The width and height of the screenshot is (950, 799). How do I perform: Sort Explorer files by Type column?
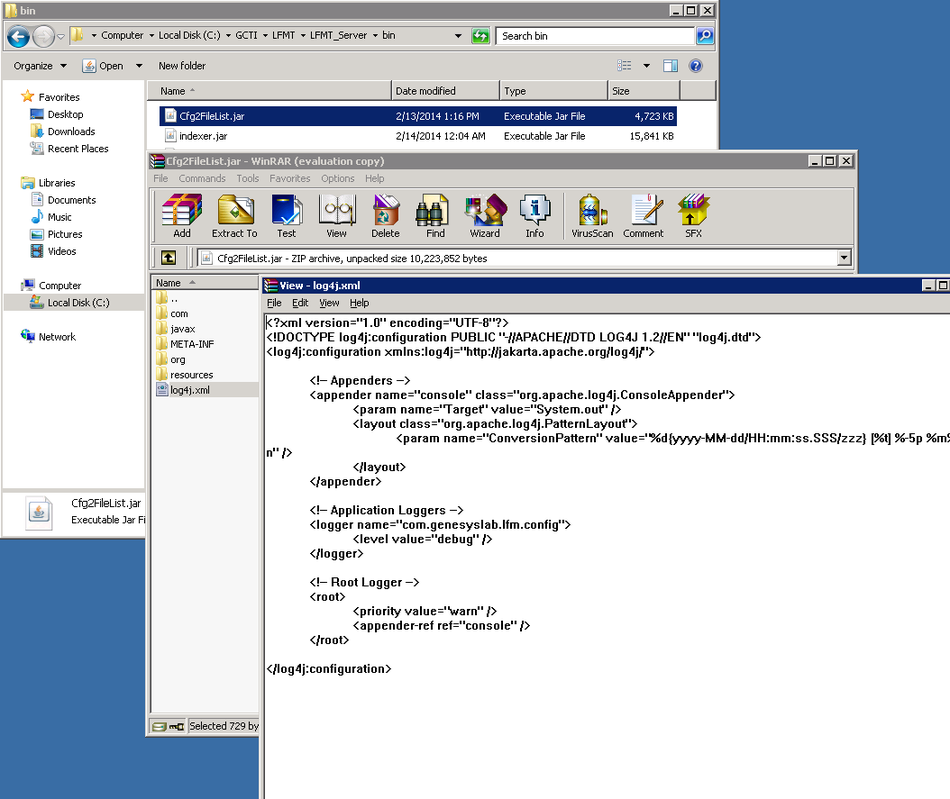(553, 91)
